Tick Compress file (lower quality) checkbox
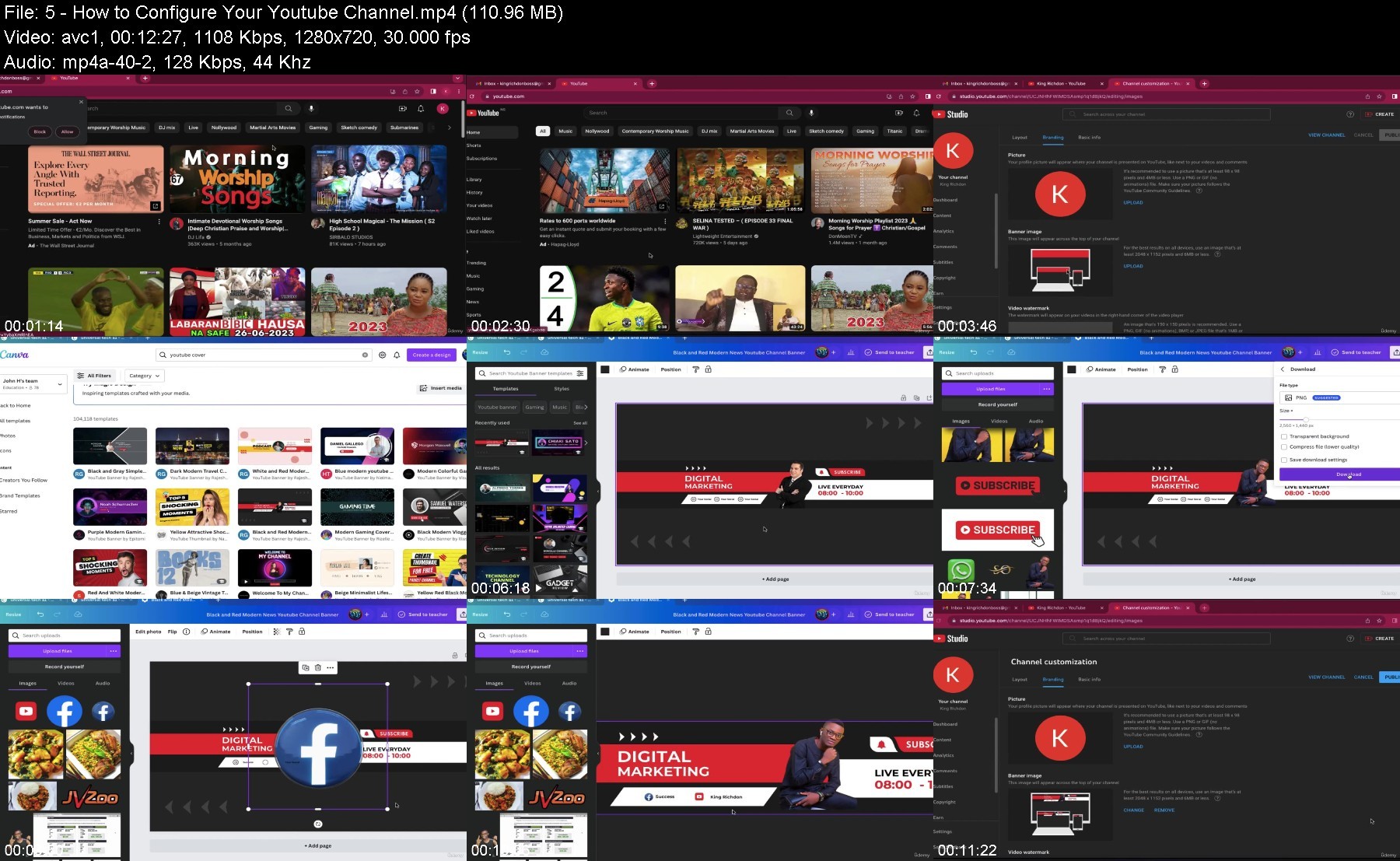 coord(1283,447)
